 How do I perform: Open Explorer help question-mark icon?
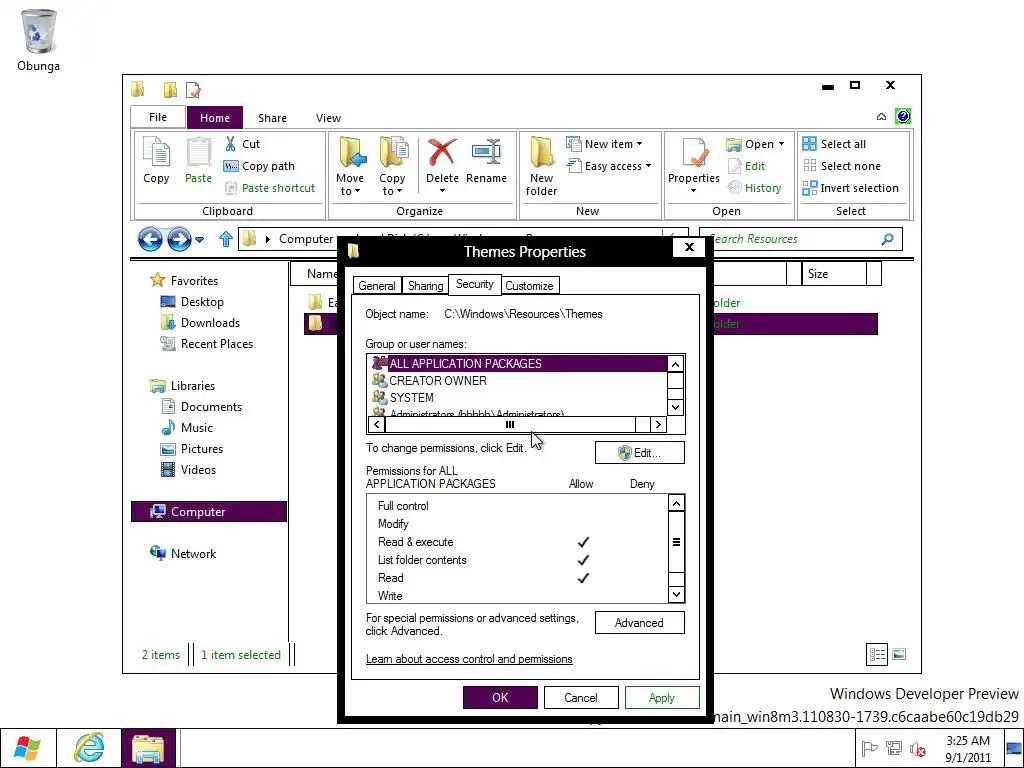903,116
